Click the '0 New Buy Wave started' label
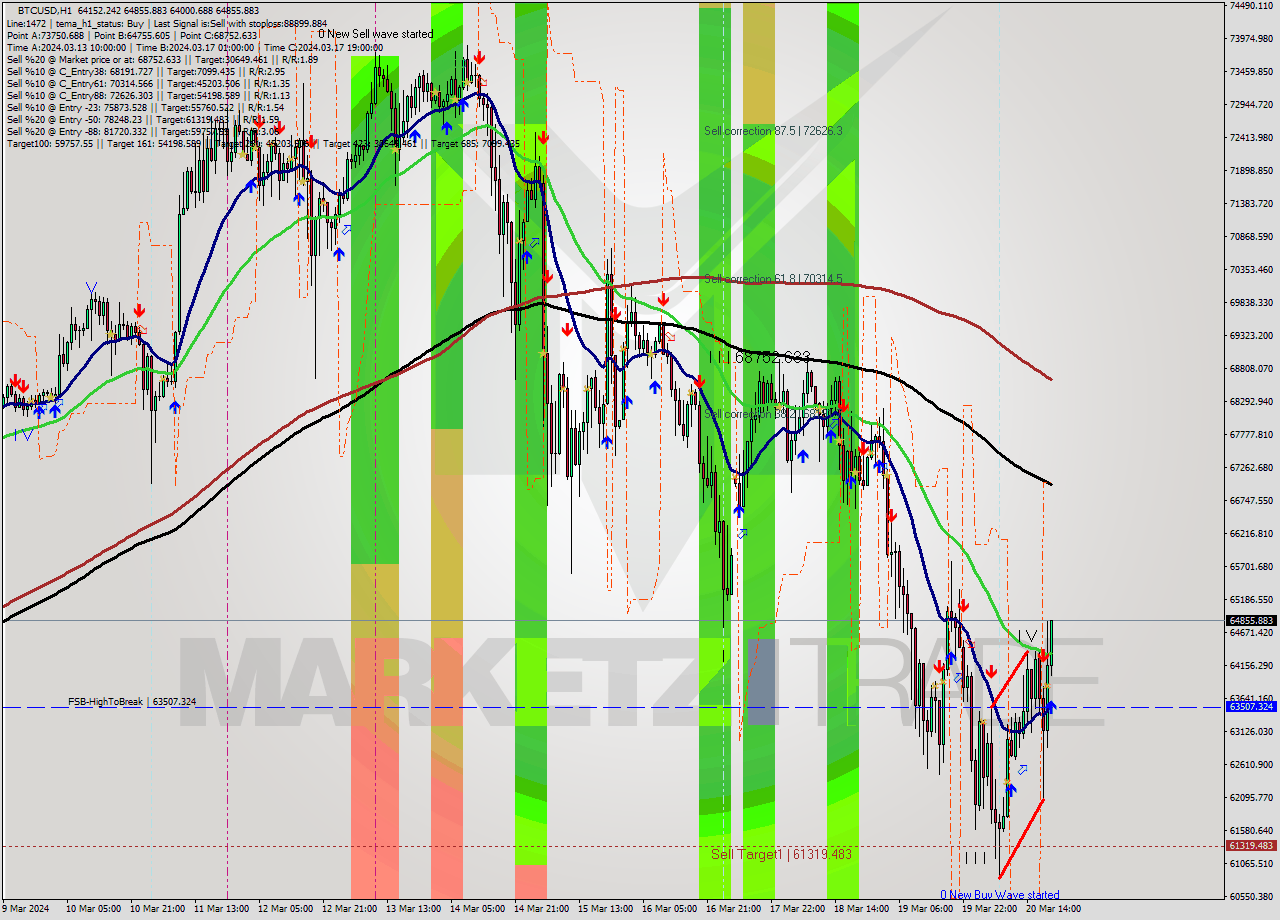1280x920 pixels. pyautogui.click(x=999, y=895)
